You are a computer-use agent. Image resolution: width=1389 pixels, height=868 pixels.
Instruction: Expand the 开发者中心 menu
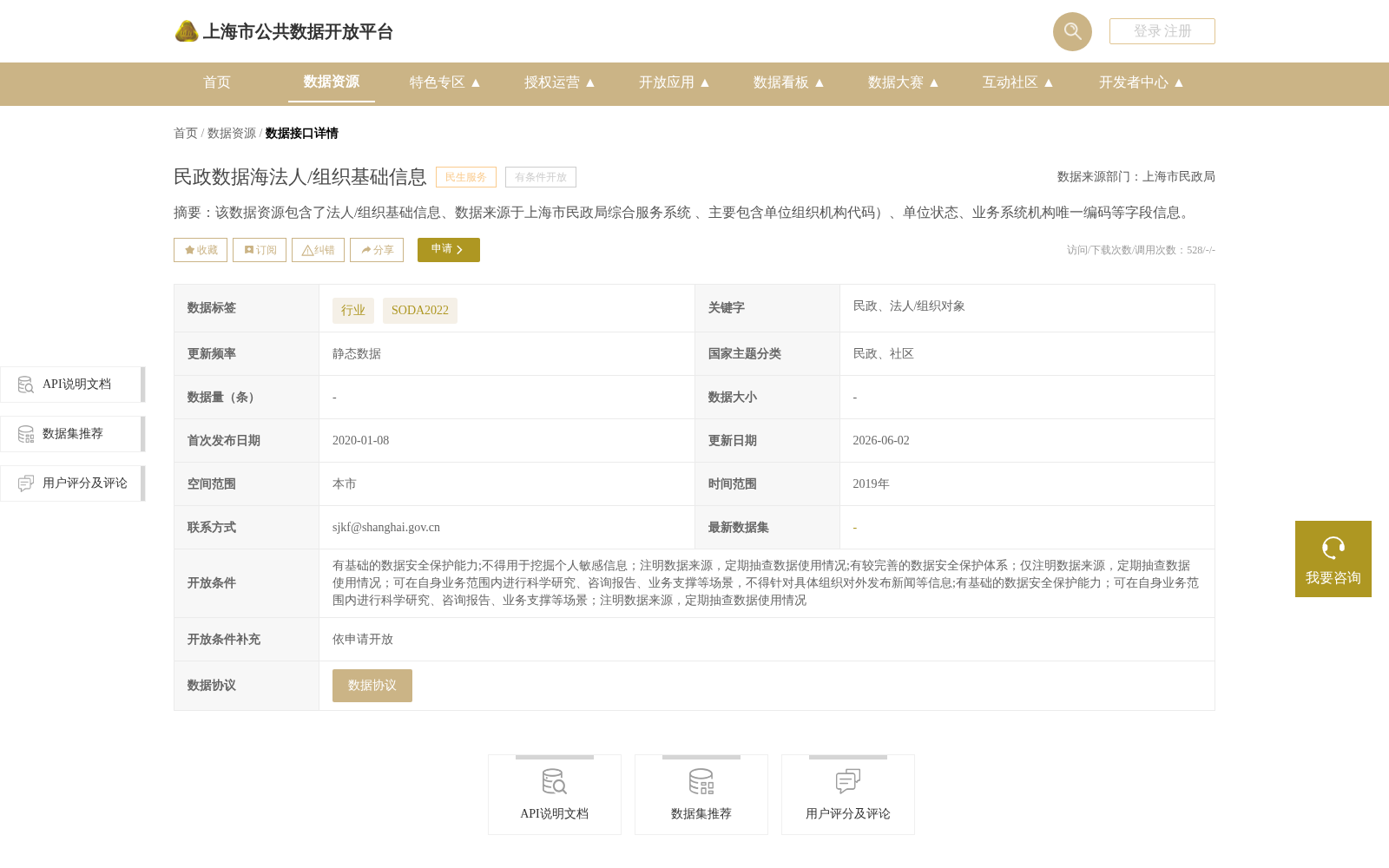(x=1142, y=82)
